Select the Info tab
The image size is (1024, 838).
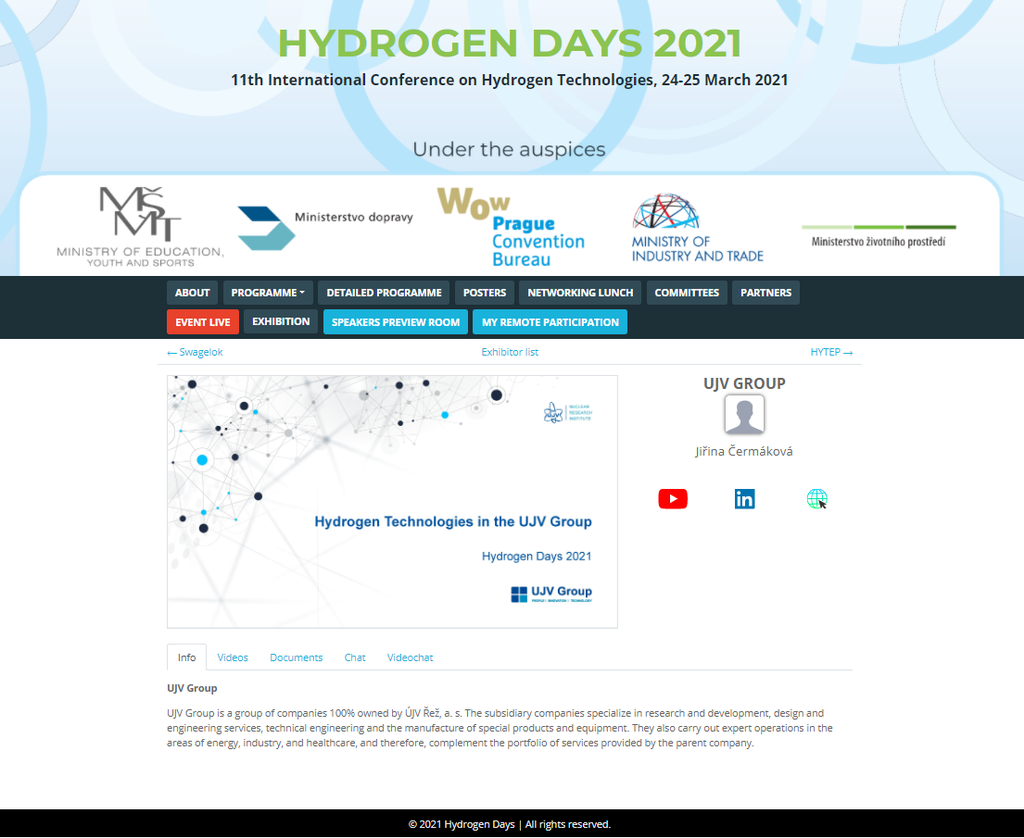click(187, 657)
